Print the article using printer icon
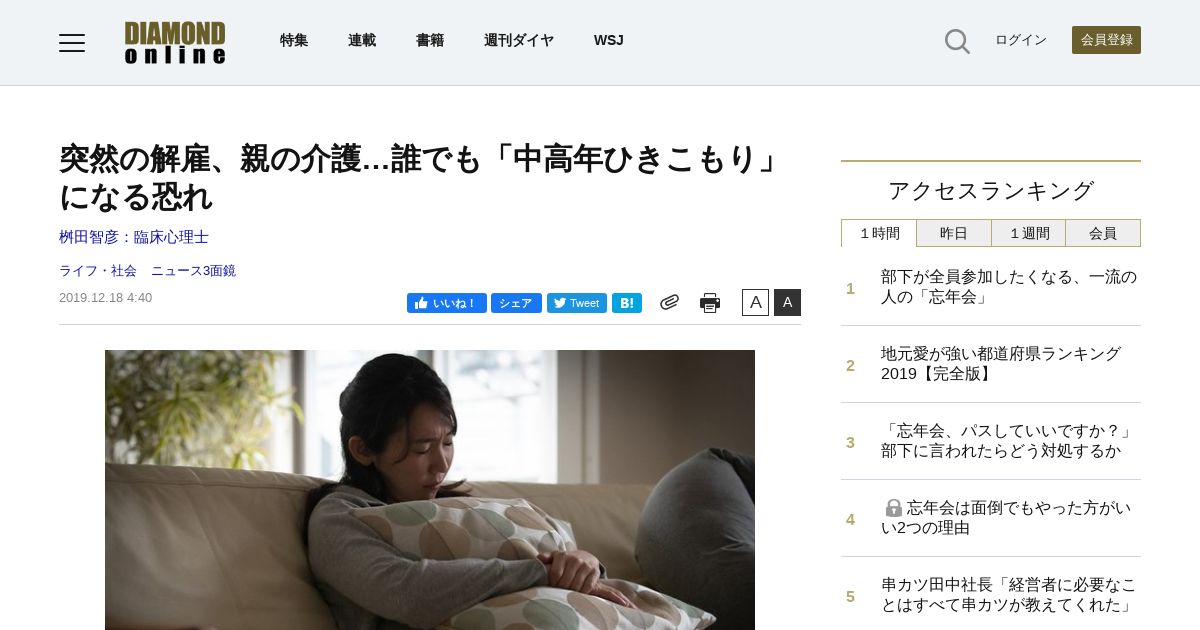 (x=710, y=303)
